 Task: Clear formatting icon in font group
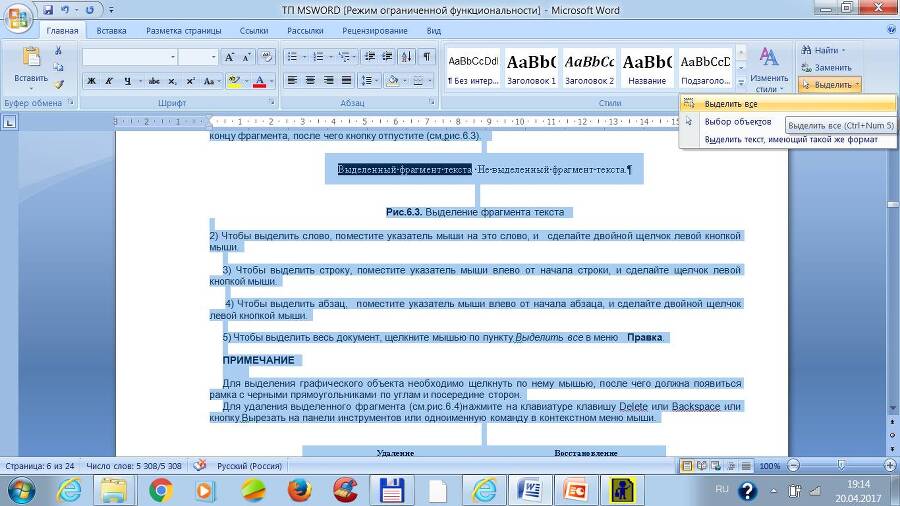266,57
